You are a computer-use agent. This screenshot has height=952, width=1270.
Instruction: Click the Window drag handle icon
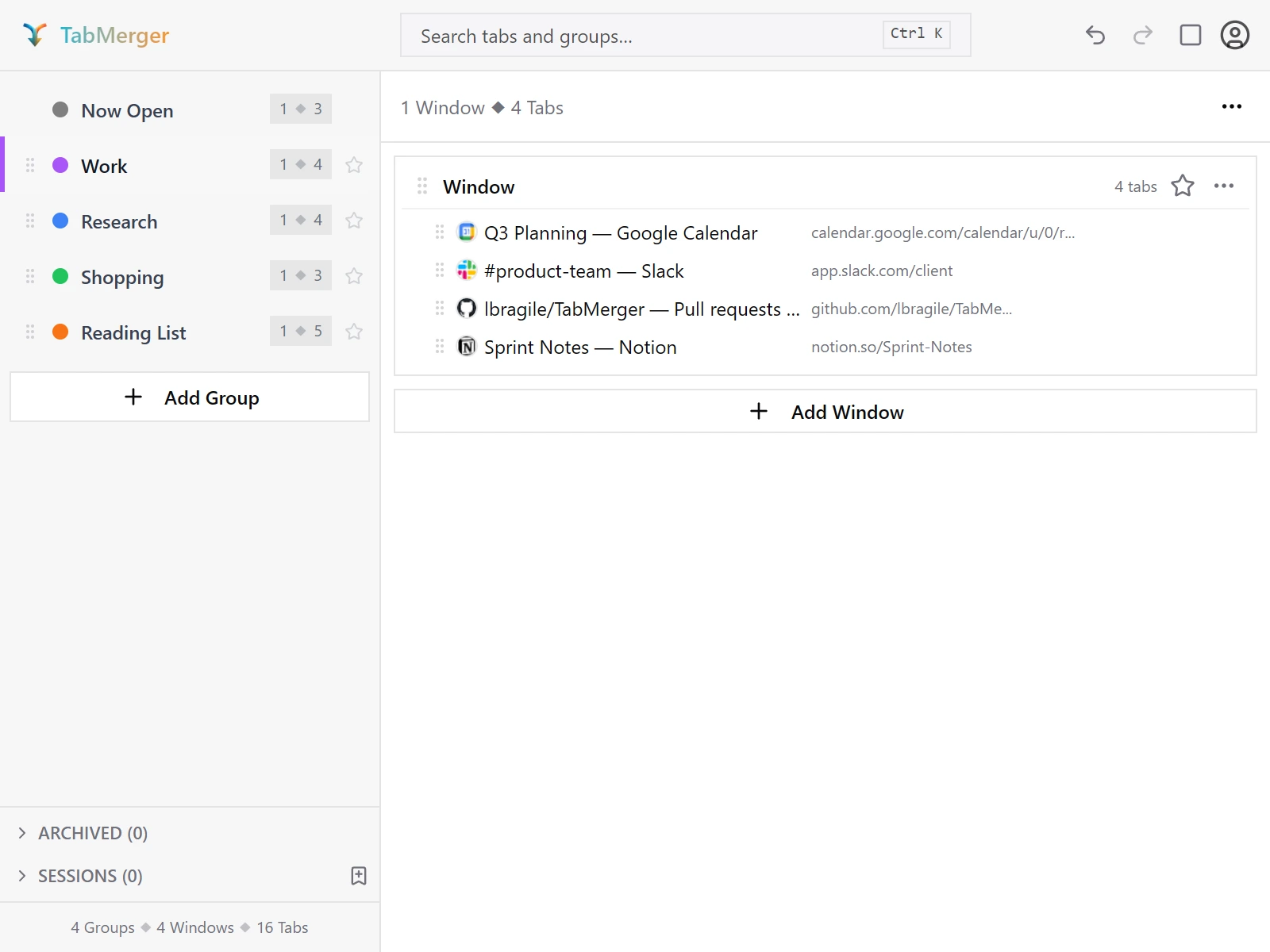pos(422,186)
